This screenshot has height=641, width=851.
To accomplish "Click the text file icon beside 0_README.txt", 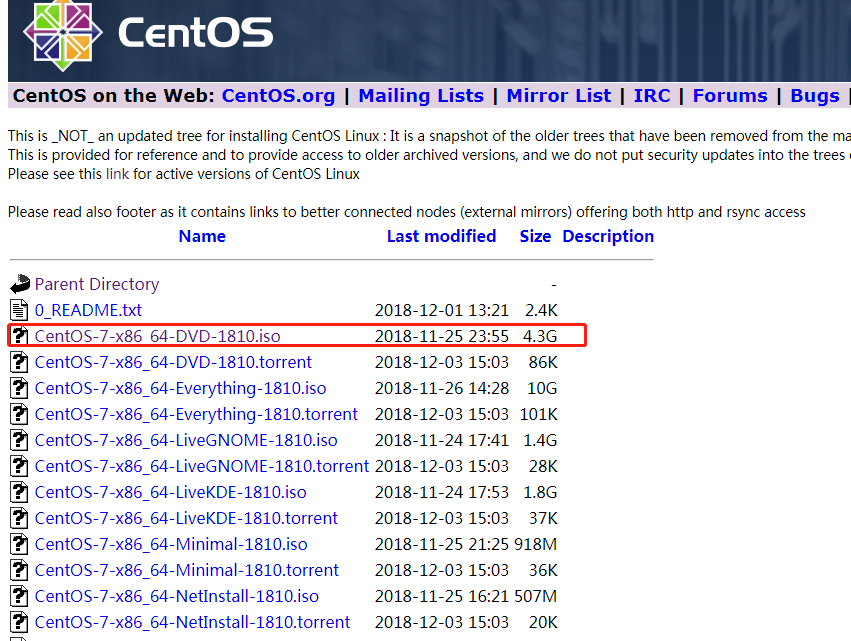I will (19, 309).
